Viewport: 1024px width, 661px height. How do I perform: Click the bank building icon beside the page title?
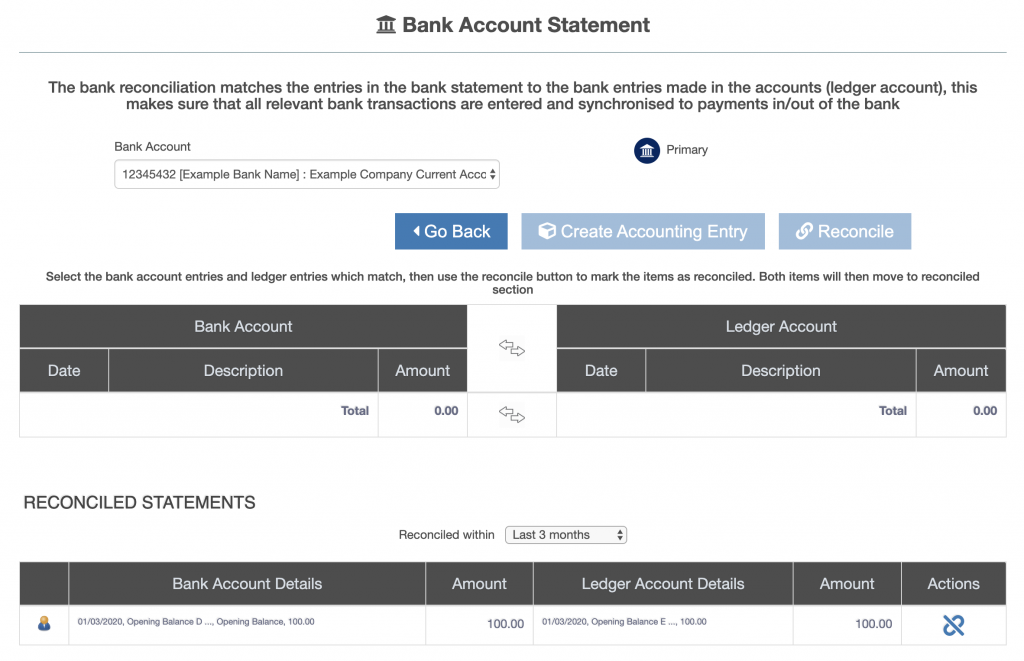pyautogui.click(x=386, y=25)
